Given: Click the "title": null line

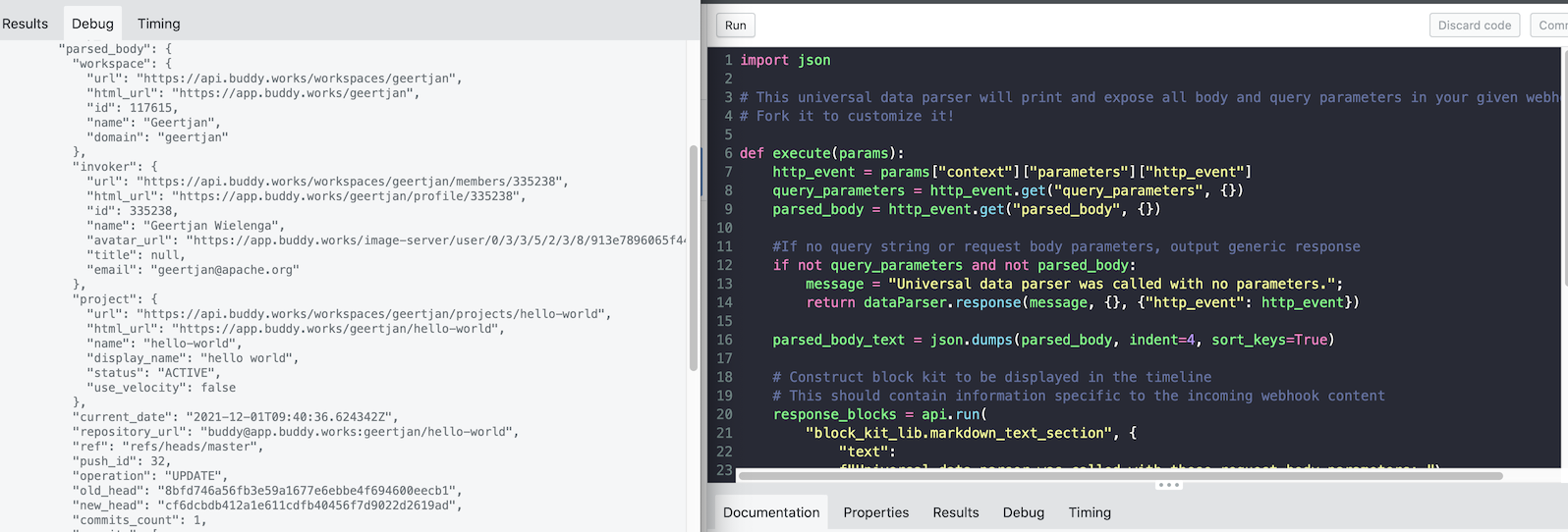Looking at the screenshot, I should click(x=136, y=255).
